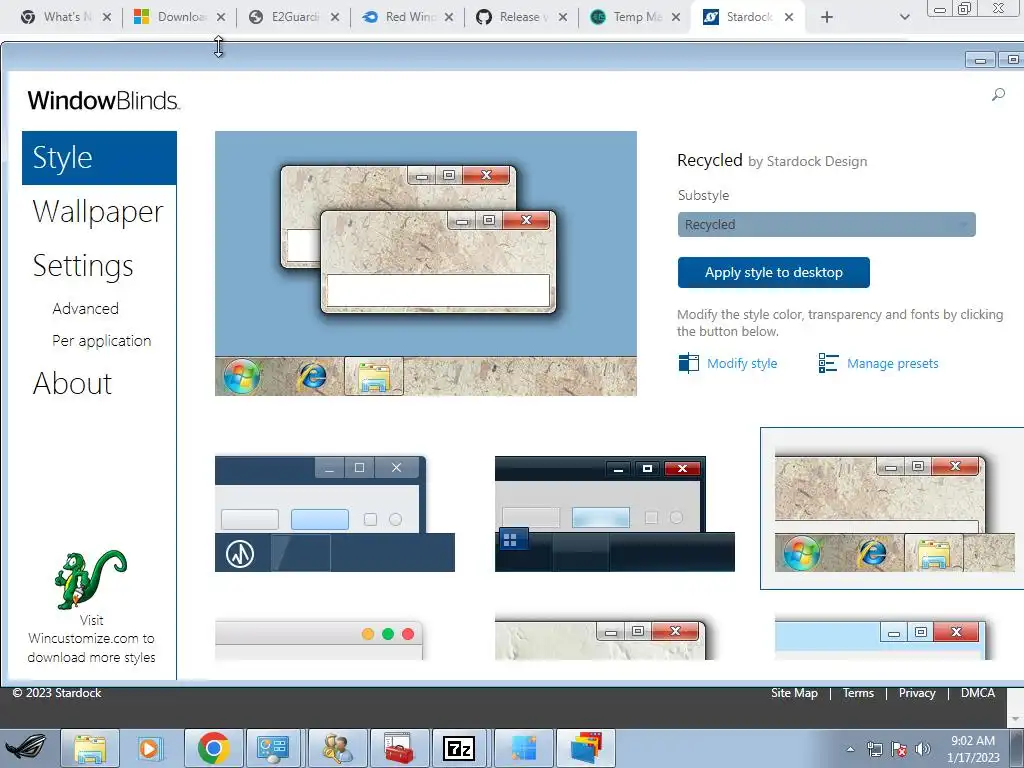Click the ROG Start button
1024x768 pixels.
[26, 748]
